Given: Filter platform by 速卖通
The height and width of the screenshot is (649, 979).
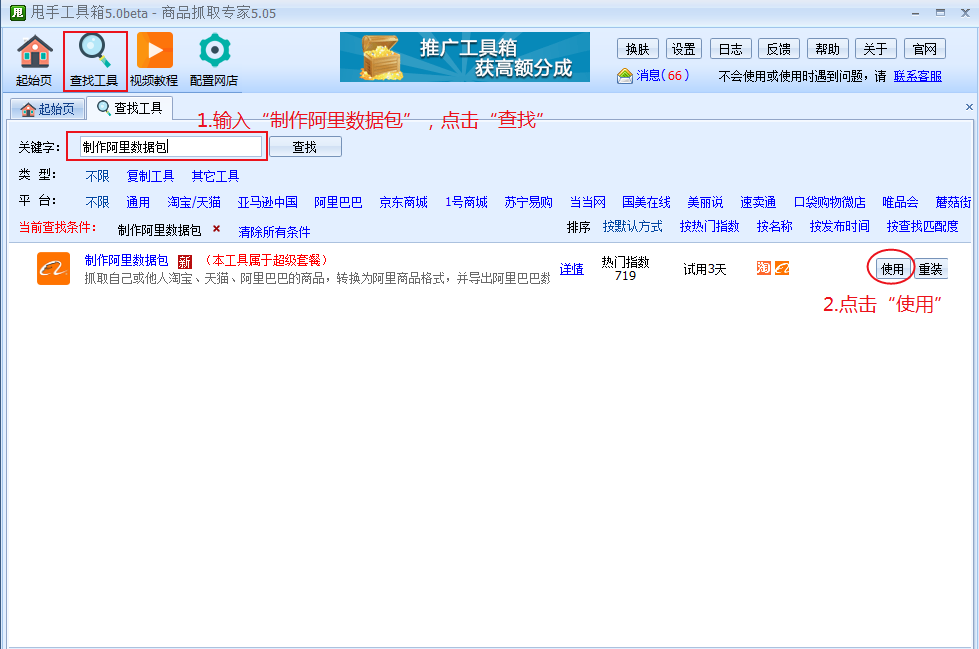Looking at the screenshot, I should coord(758,202).
